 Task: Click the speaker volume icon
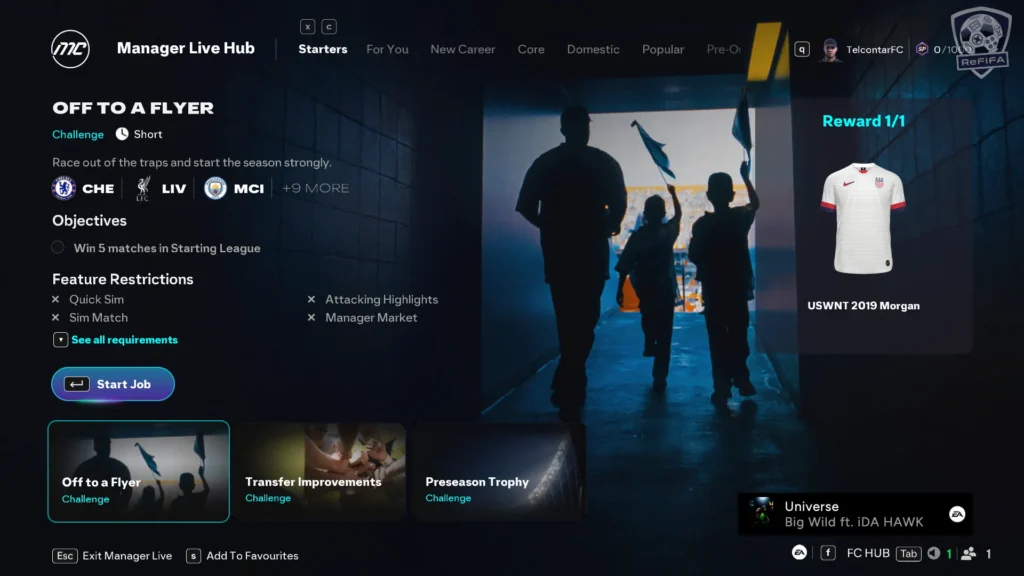tap(933, 553)
